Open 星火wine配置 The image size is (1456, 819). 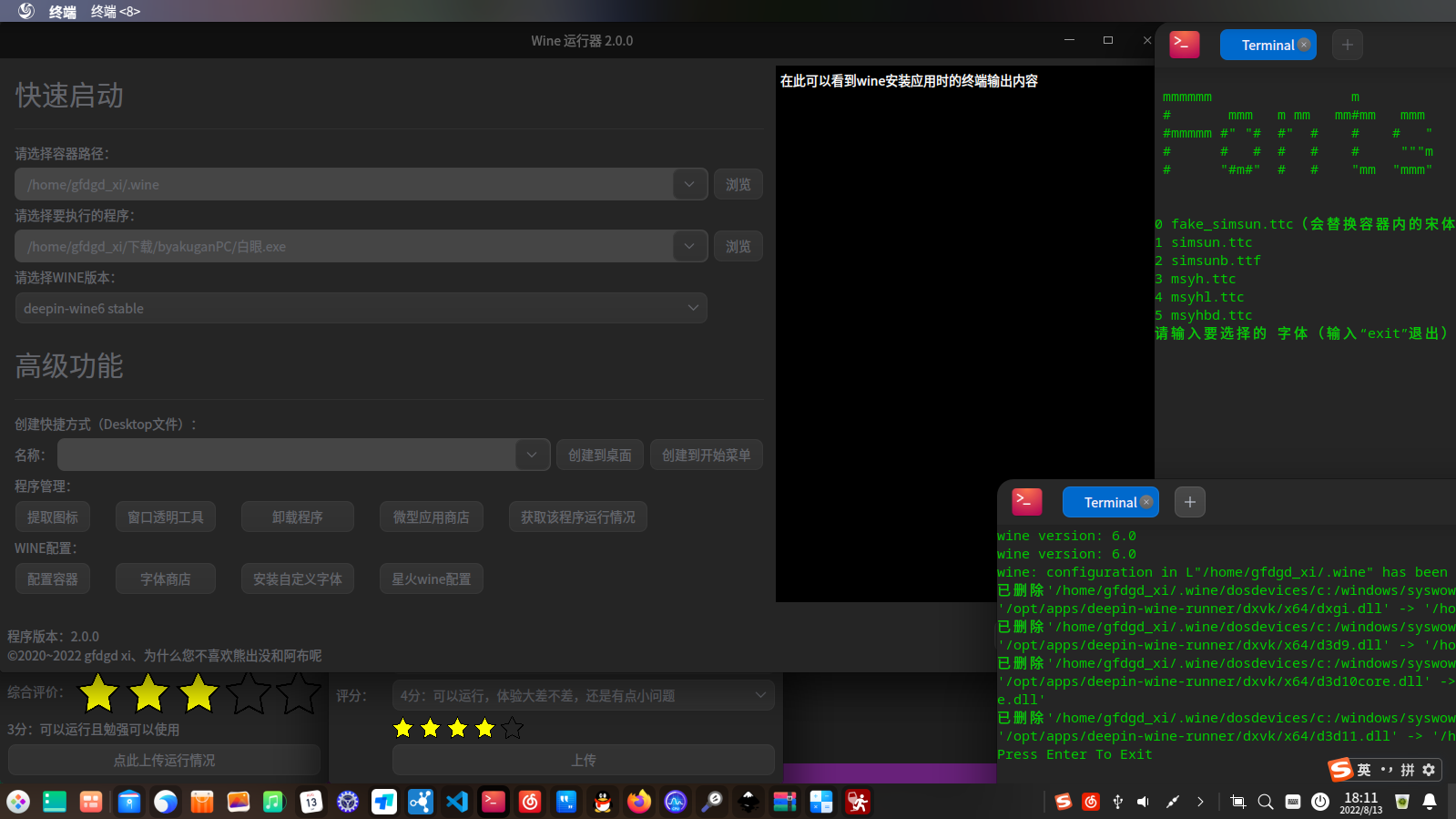coord(432,578)
